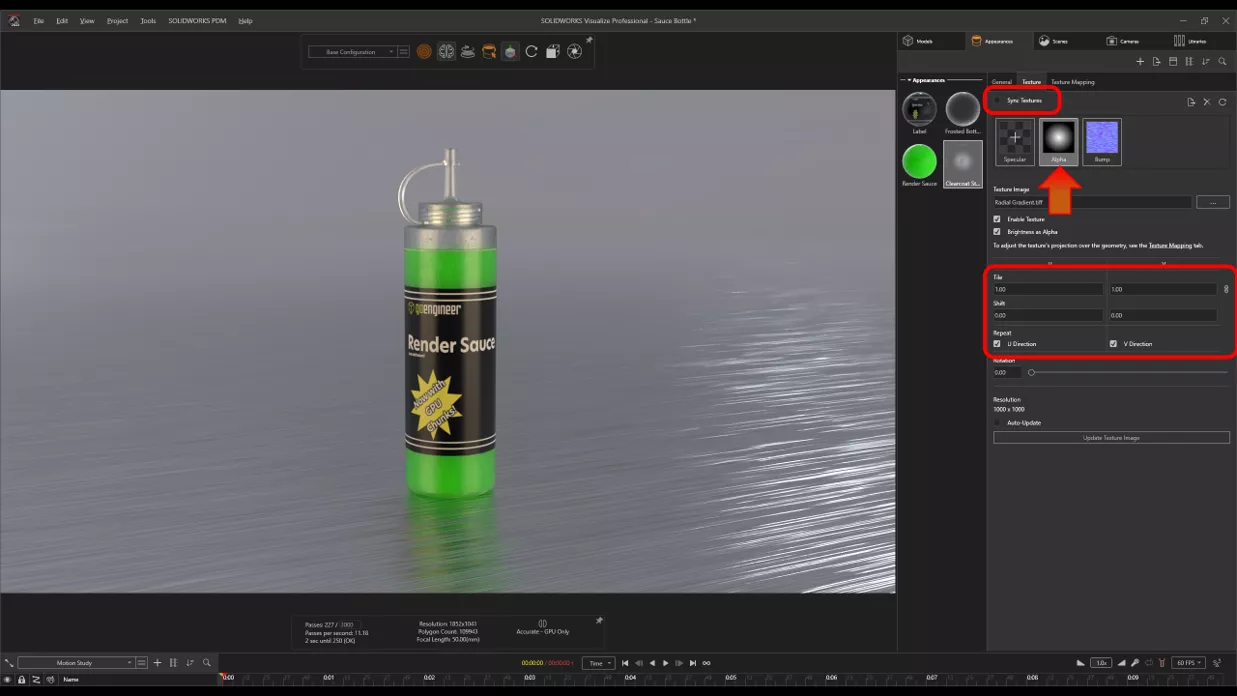
Task: Click the Radial Gradient.tiff file field
Action: [x=1092, y=202]
